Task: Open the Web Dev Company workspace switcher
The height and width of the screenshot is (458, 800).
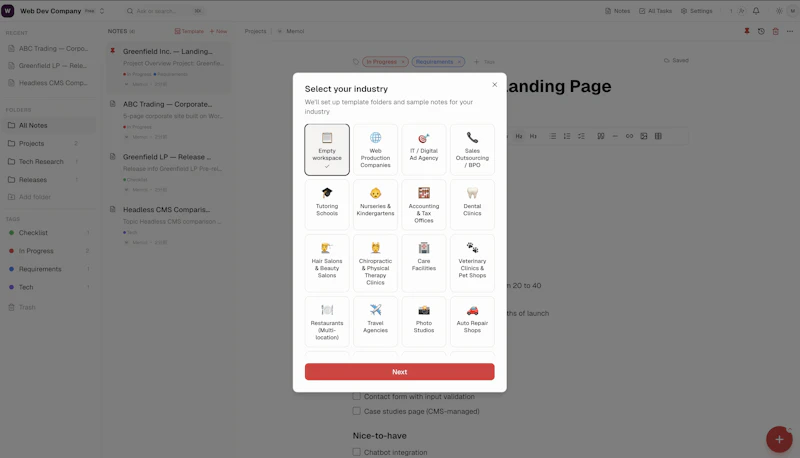Action: pyautogui.click(x=62, y=11)
